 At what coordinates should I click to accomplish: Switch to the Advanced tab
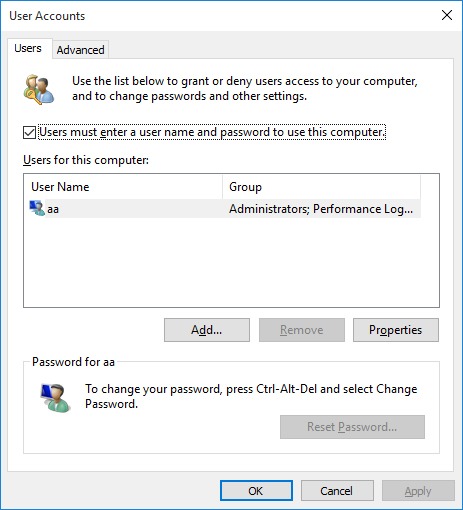pos(80,50)
